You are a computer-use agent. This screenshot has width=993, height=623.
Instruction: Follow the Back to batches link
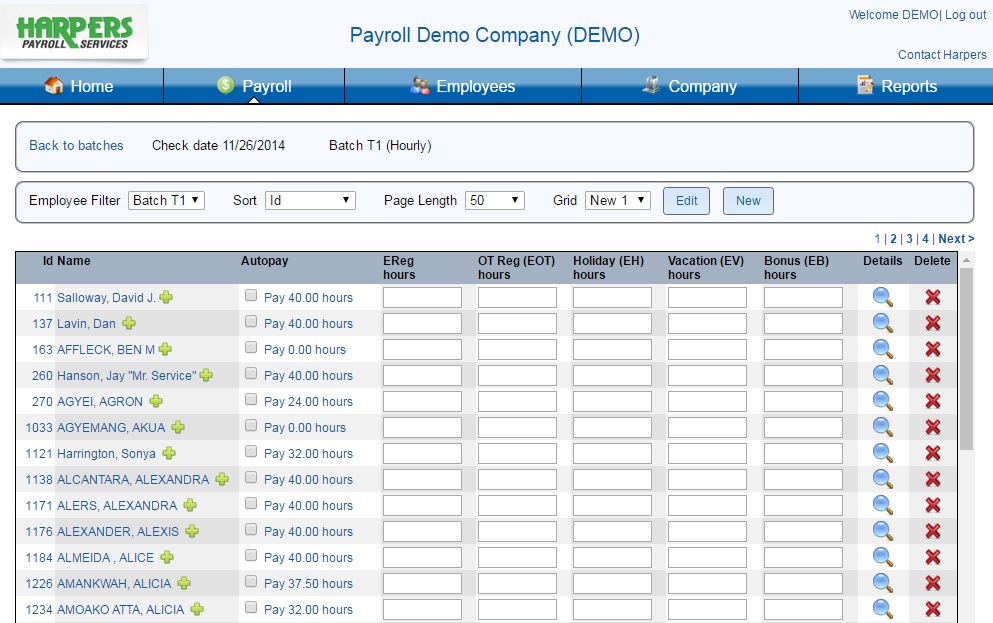[x=76, y=145]
